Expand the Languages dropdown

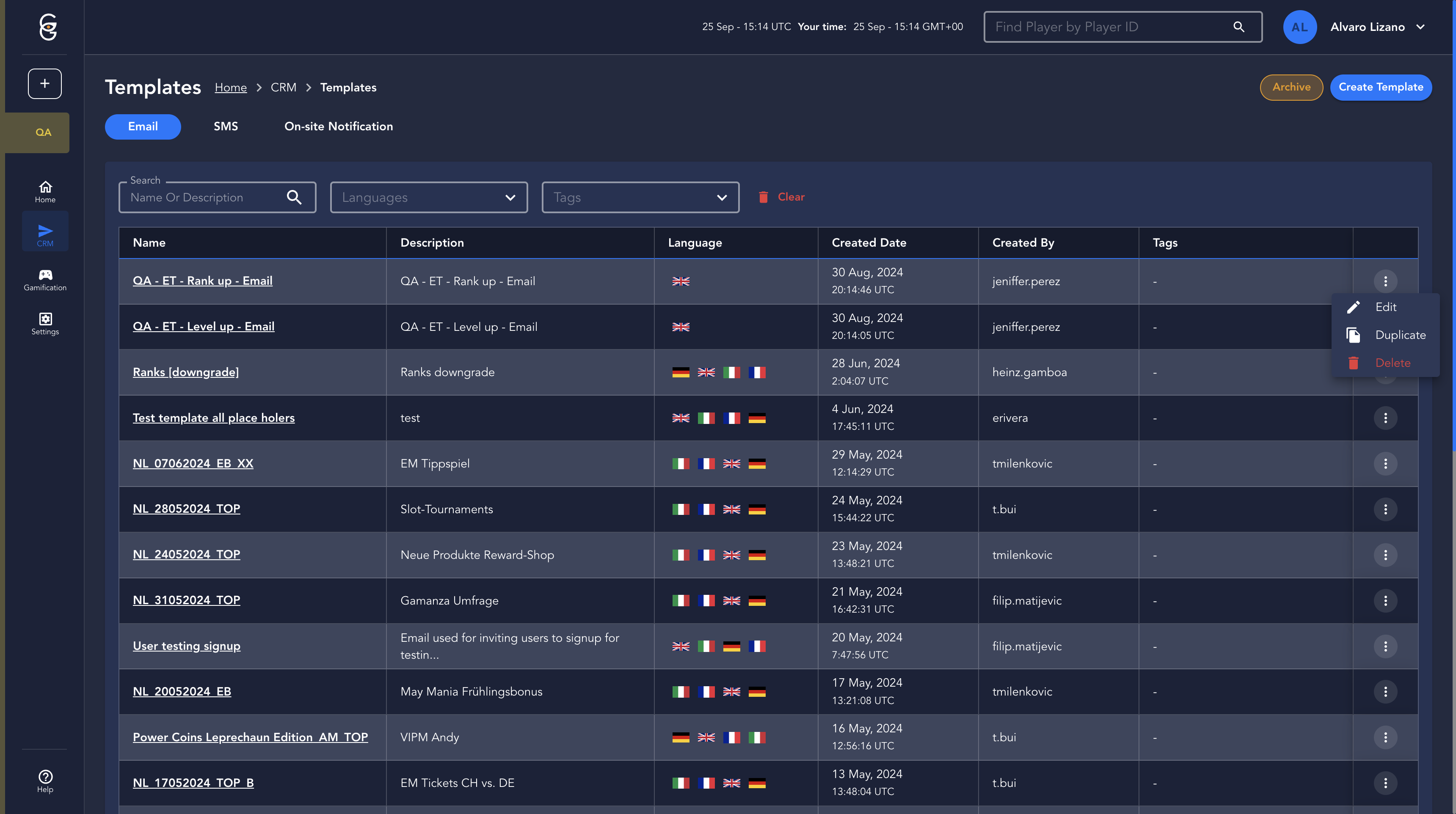click(428, 197)
